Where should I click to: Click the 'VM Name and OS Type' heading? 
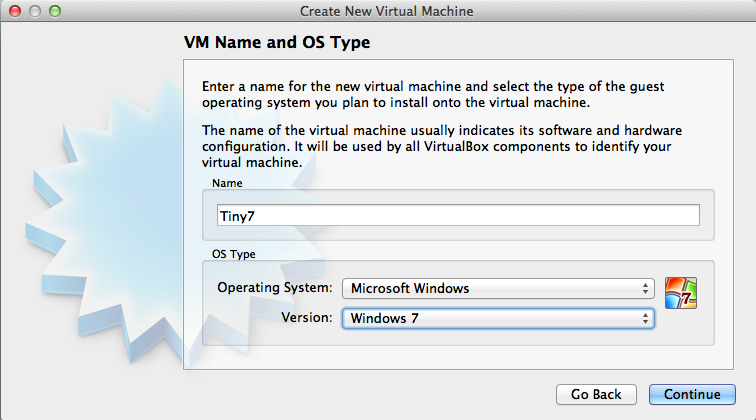[277, 42]
